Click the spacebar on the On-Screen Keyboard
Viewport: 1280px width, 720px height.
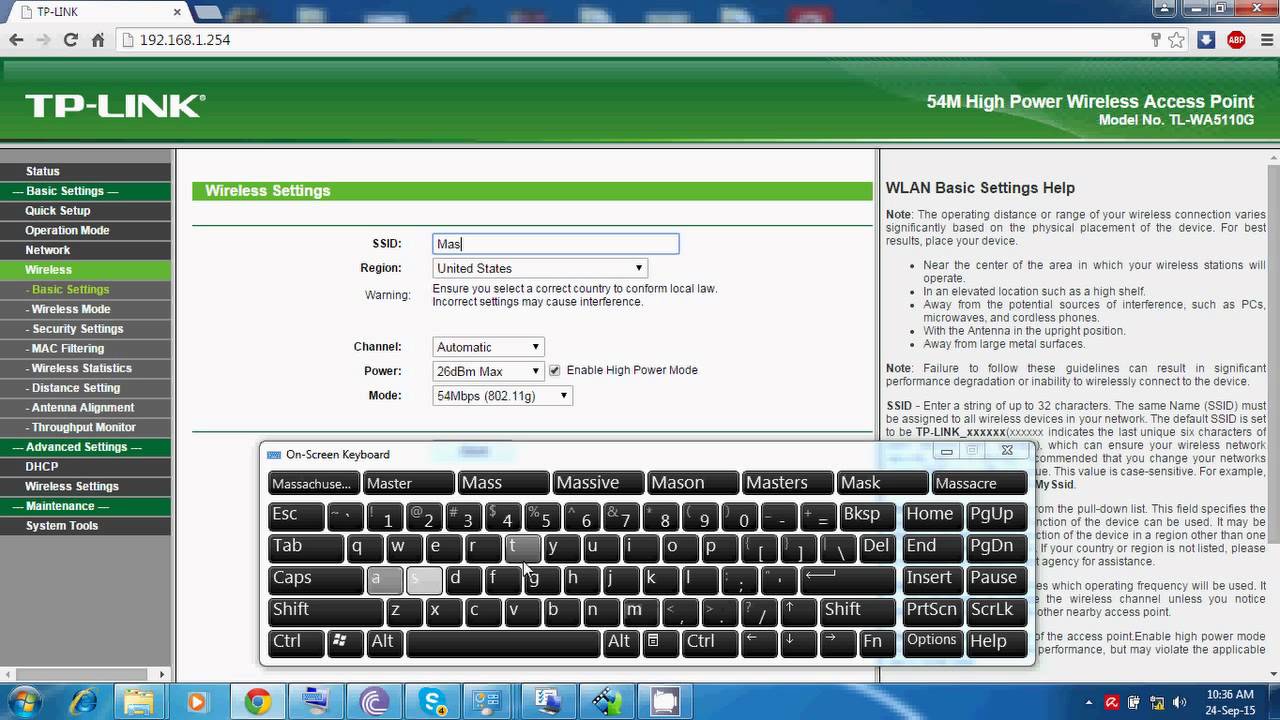click(x=504, y=642)
